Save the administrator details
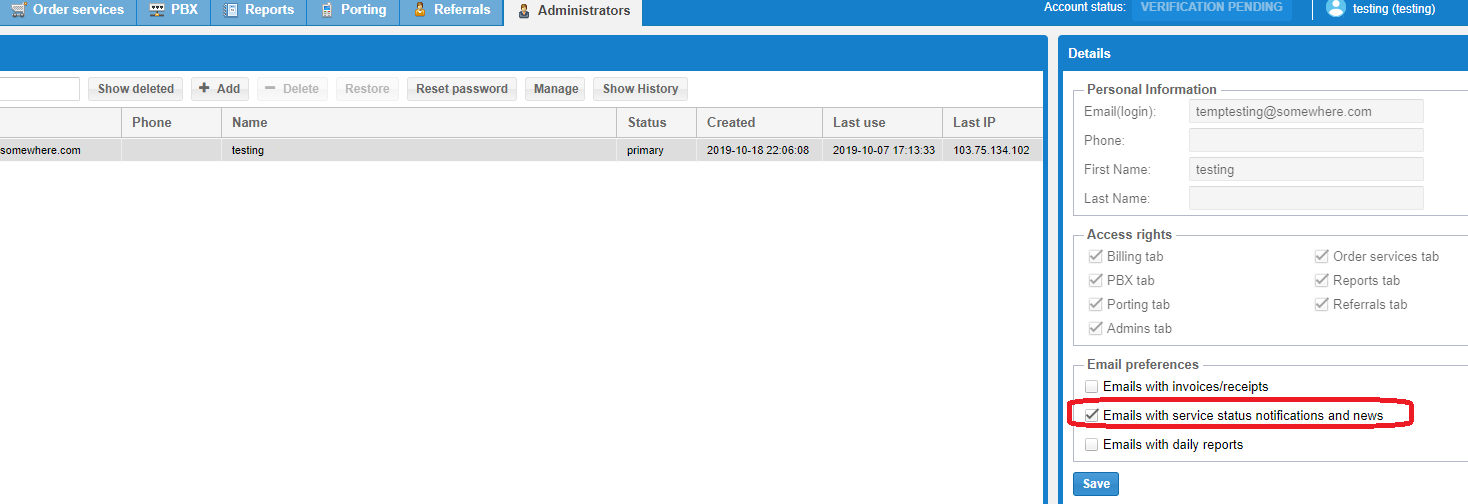Image resolution: width=1468 pixels, height=504 pixels. coord(1096,484)
